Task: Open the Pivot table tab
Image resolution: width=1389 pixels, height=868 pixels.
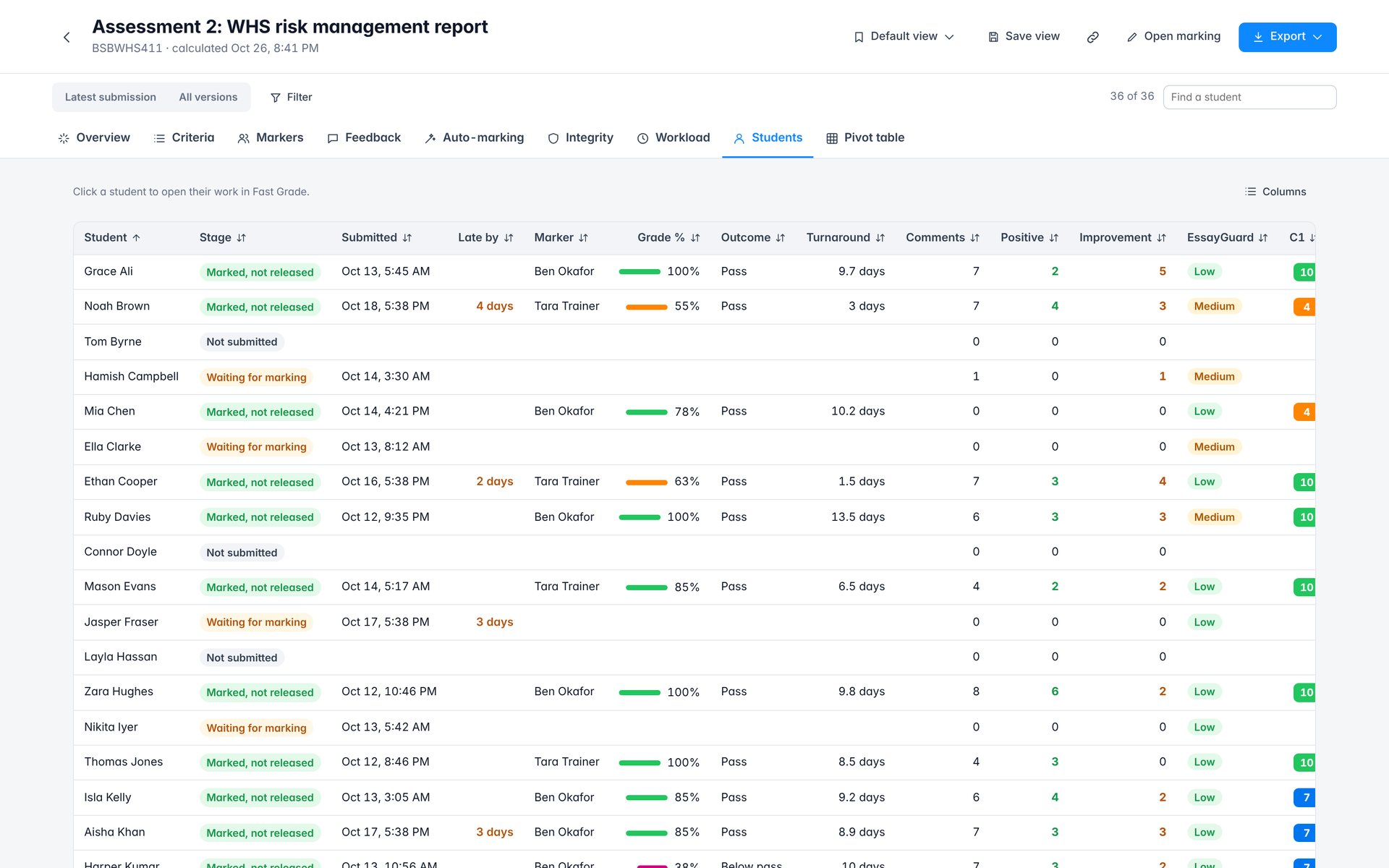Action: (x=865, y=137)
